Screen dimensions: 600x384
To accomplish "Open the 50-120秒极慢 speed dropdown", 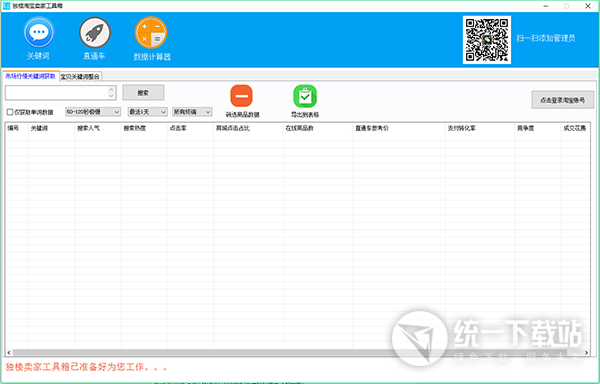I will click(93, 112).
